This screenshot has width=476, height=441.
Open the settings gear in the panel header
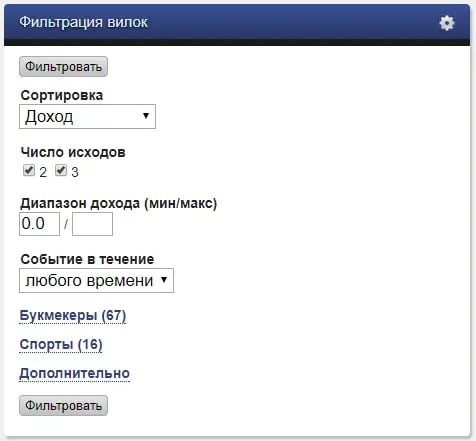click(447, 23)
